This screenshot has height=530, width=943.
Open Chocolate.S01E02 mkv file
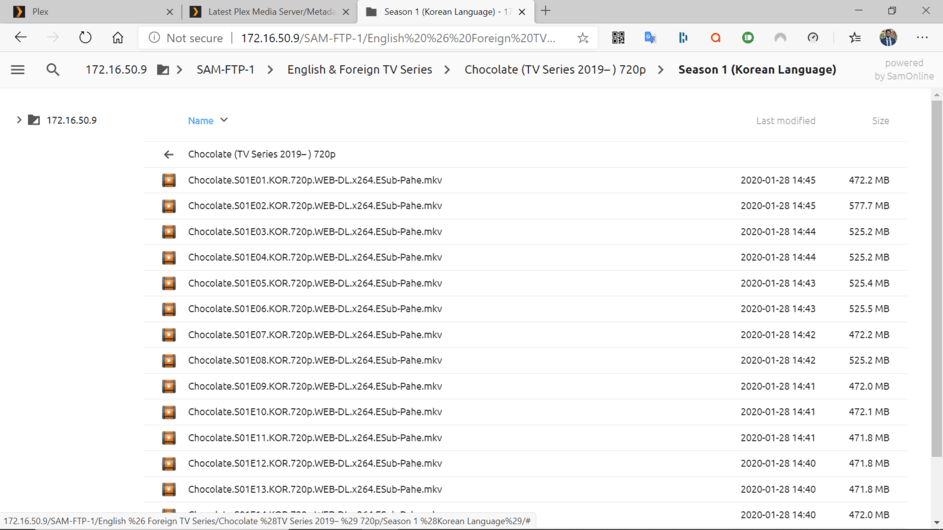click(x=315, y=206)
